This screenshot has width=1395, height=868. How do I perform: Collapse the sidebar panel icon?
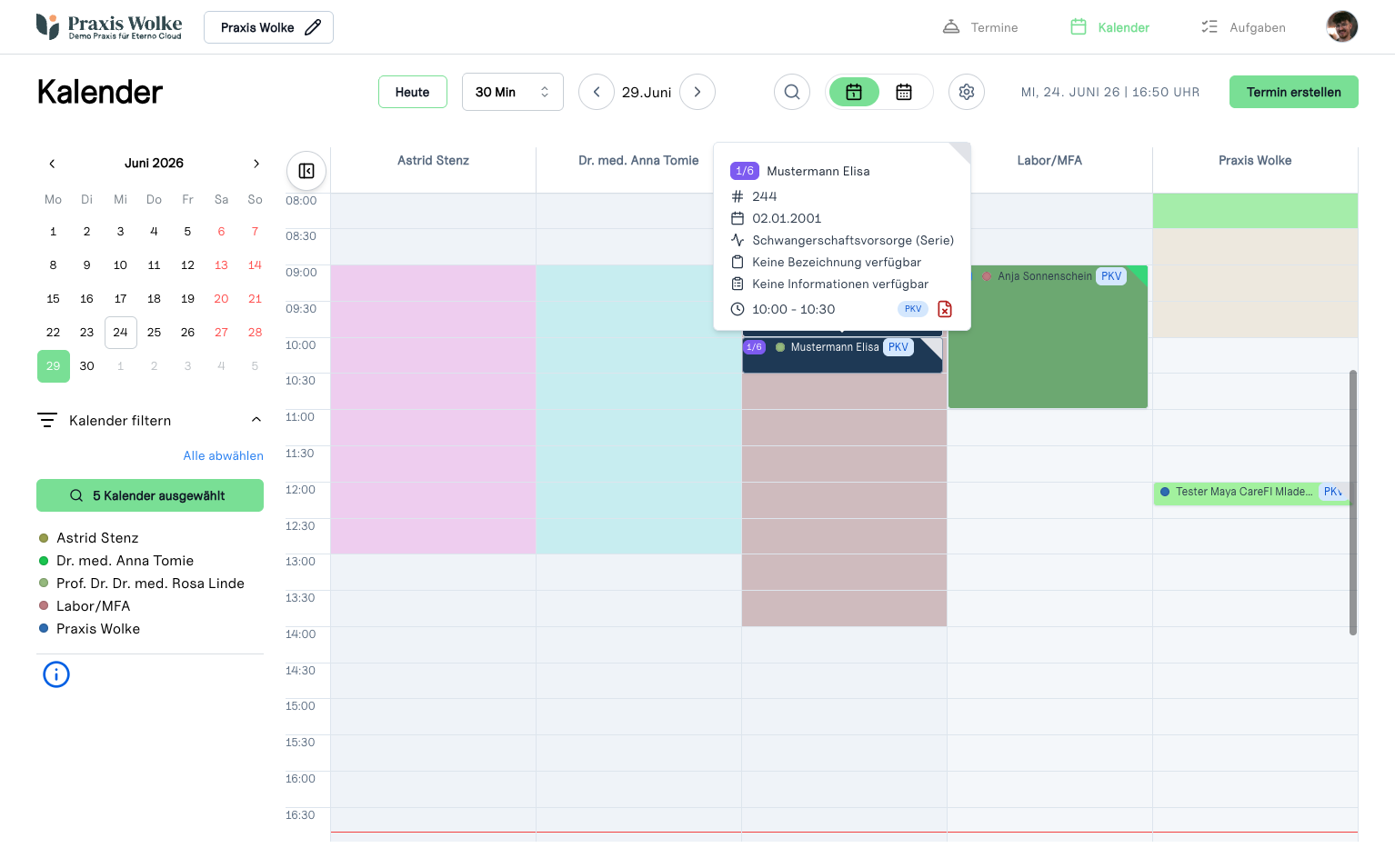(306, 171)
